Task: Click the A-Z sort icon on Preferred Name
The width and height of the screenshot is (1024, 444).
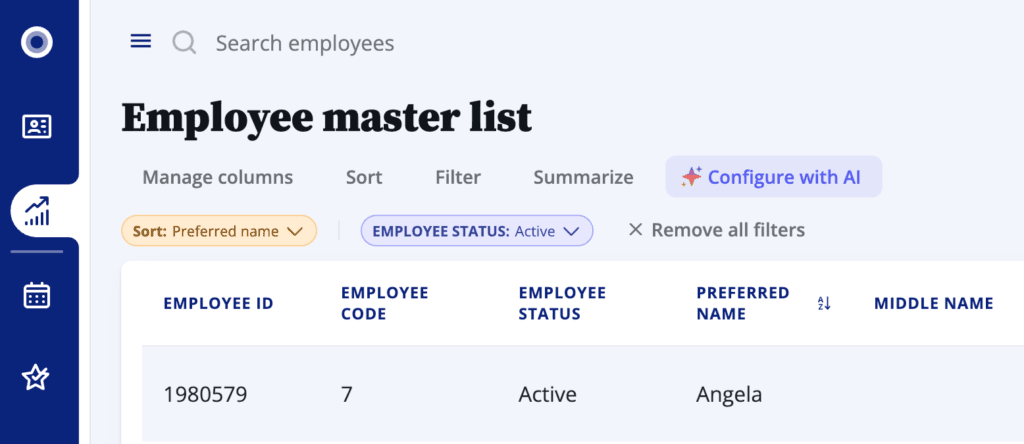Action: pyautogui.click(x=824, y=302)
